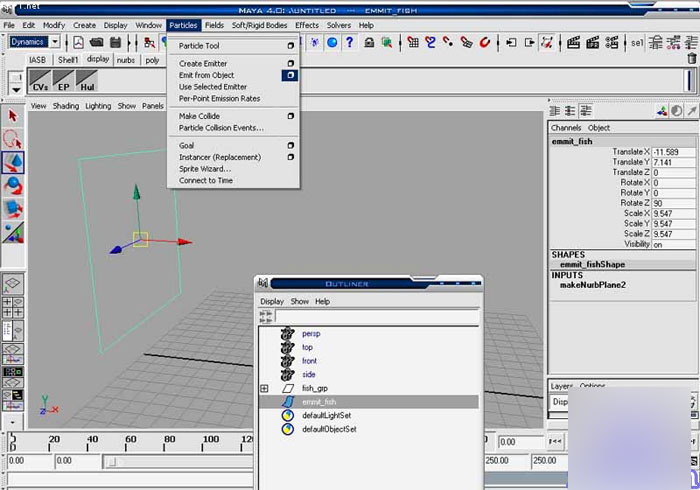
Task: Switch to the poly shelf tab
Action: click(152, 60)
